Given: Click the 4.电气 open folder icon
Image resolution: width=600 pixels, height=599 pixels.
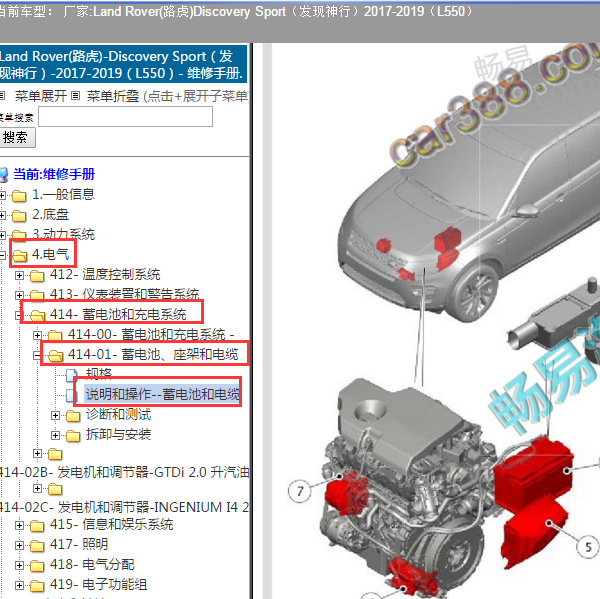Looking at the screenshot, I should 20,255.
